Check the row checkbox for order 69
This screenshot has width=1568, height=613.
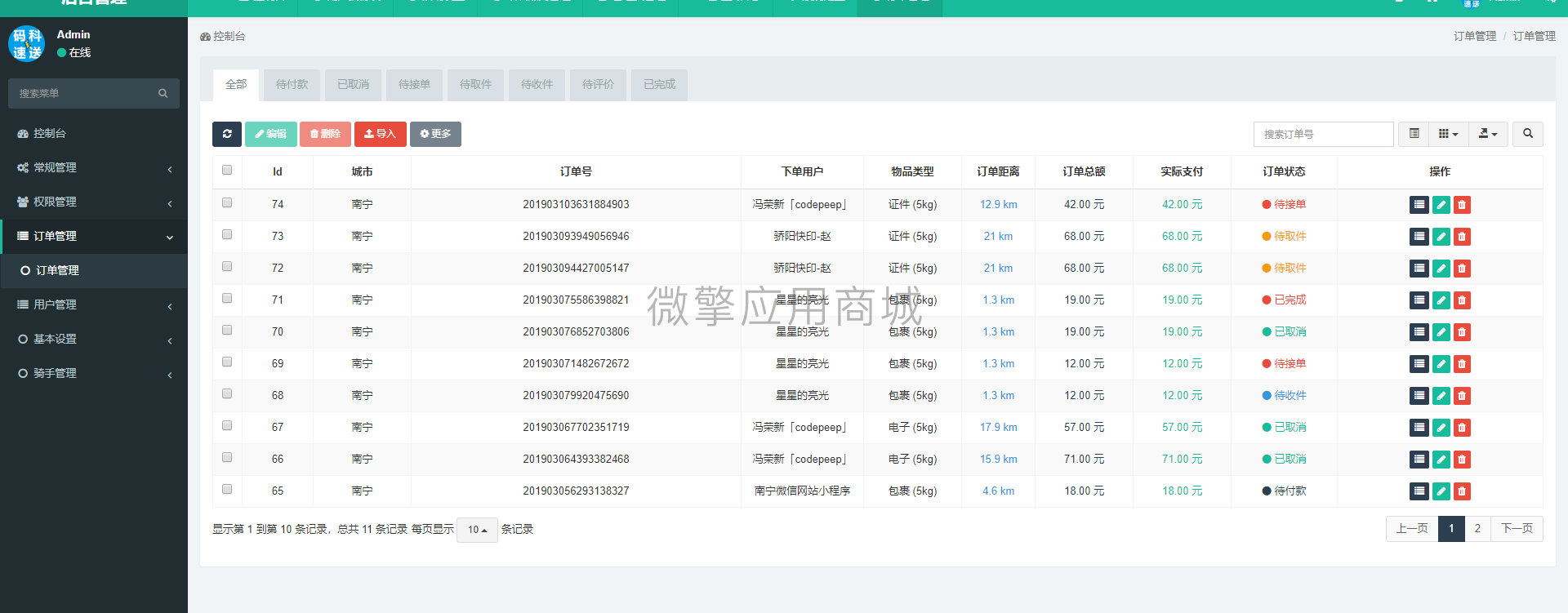pos(227,362)
